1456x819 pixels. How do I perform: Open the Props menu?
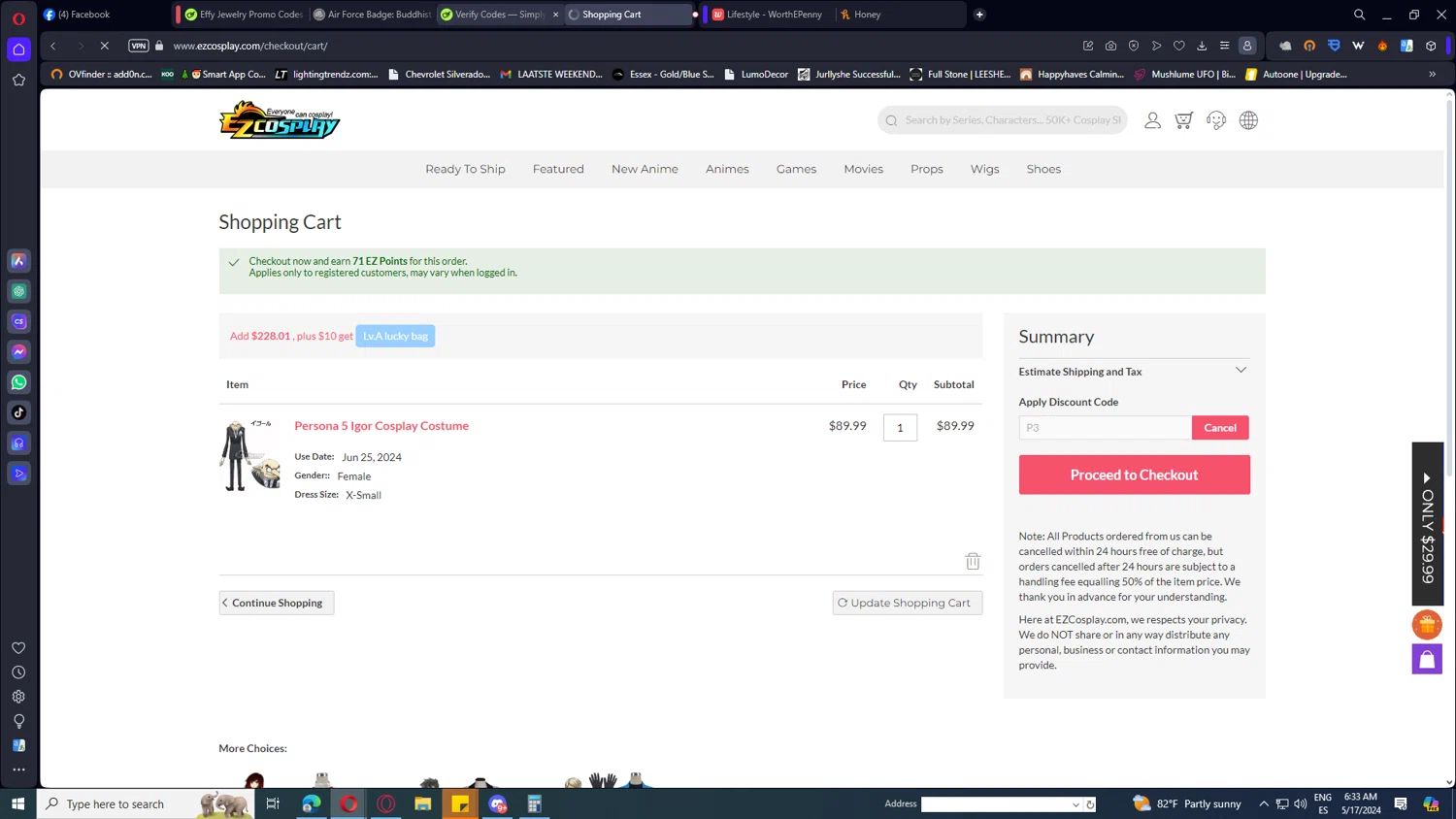point(927,169)
